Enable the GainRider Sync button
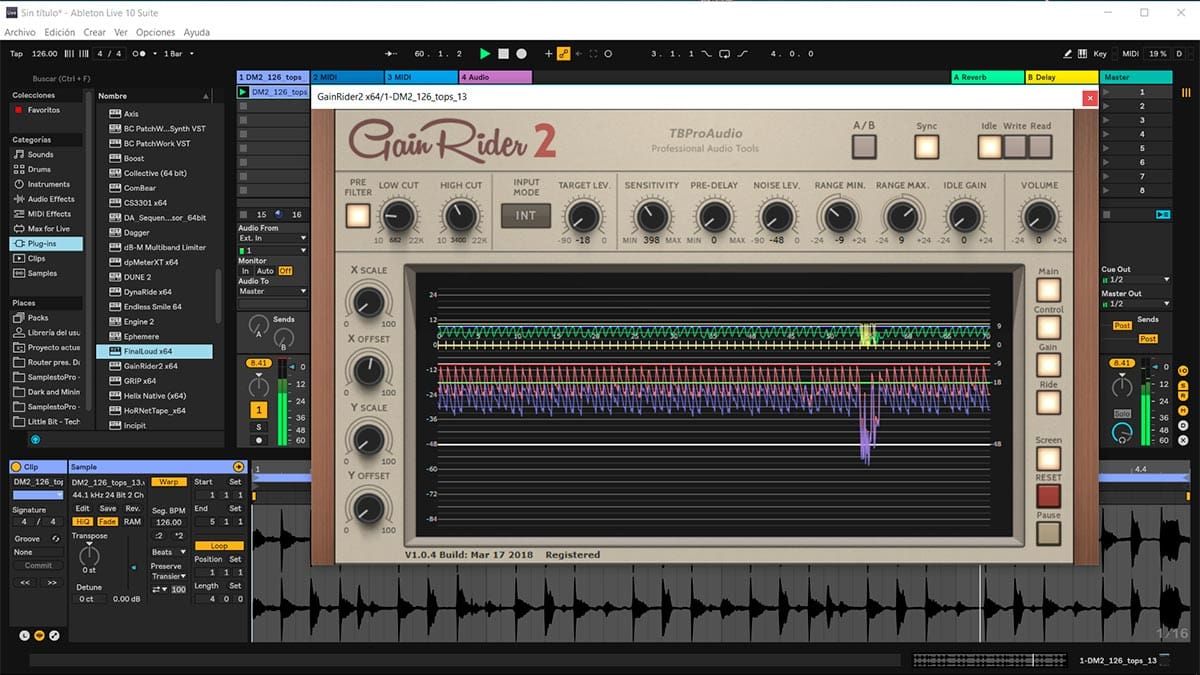Viewport: 1200px width, 675px height. 927,147
